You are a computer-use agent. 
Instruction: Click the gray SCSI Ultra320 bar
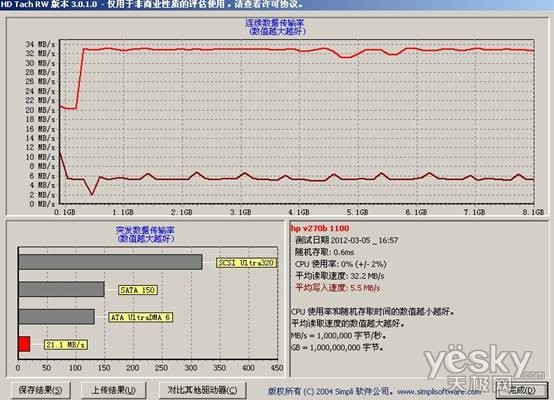[x=111, y=262]
